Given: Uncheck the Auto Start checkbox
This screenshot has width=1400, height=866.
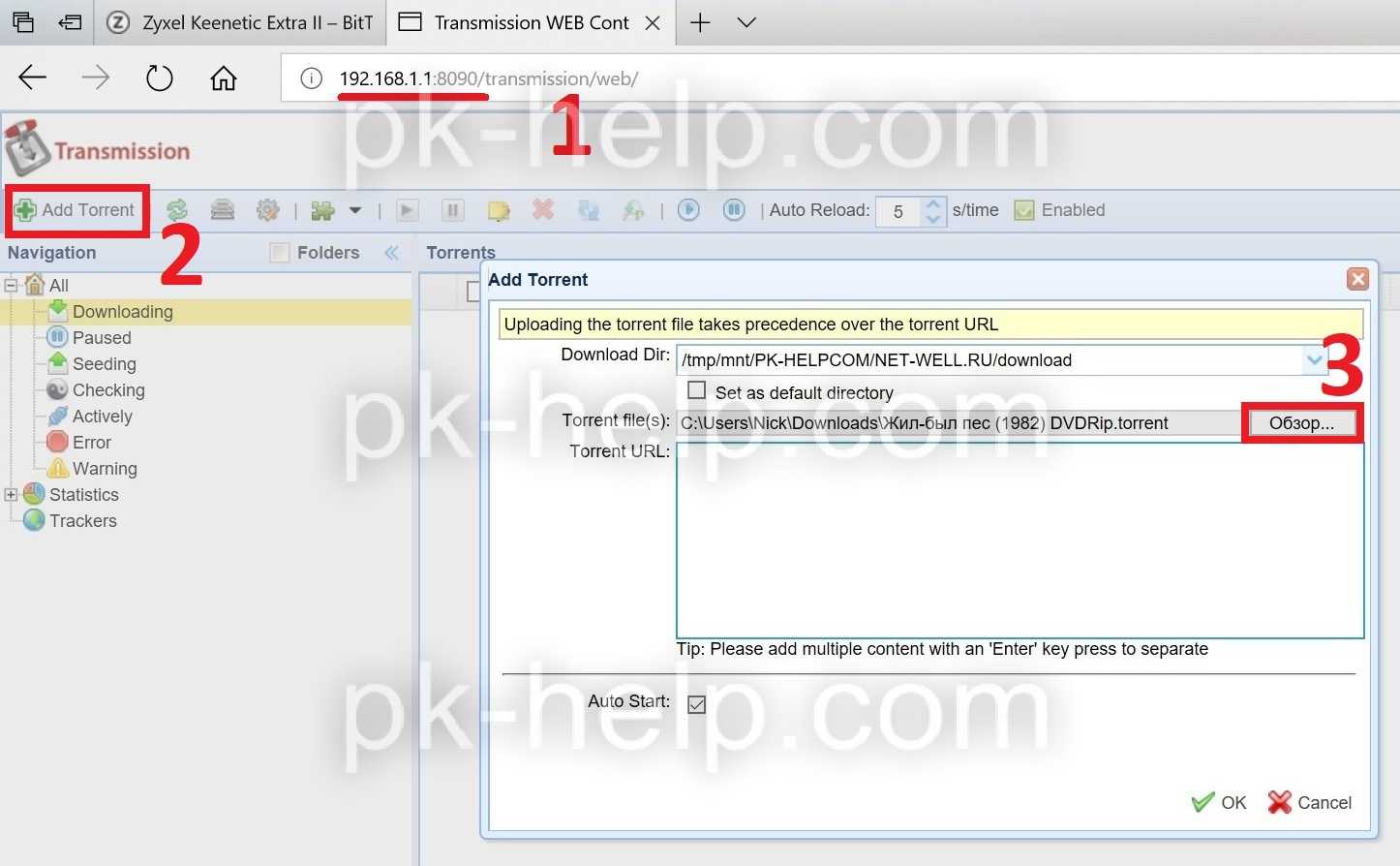Looking at the screenshot, I should coord(696,704).
